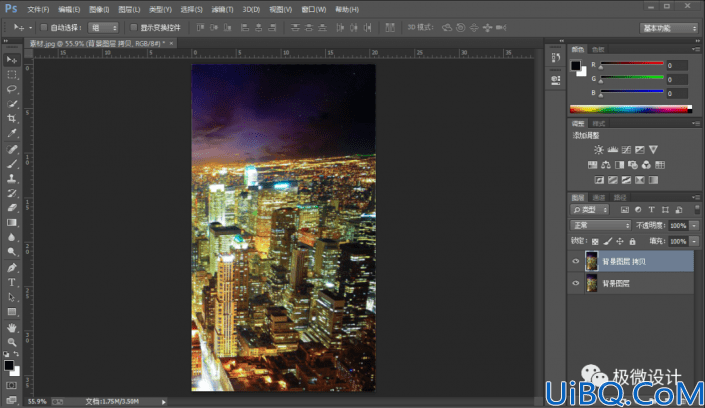Select the Eraser tool
Viewport: 705px width, 408px height.
coord(12,208)
